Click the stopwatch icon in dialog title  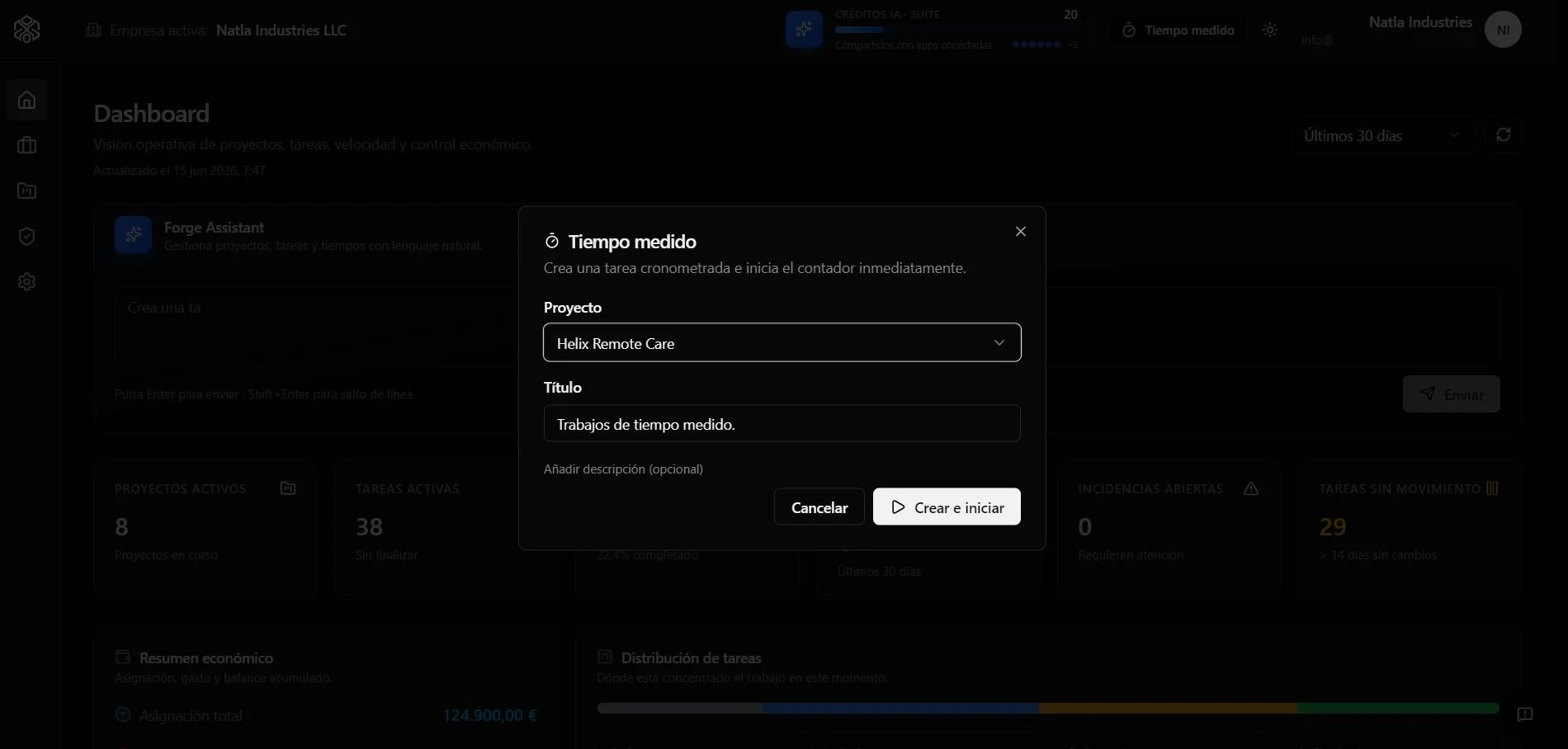[x=552, y=242]
